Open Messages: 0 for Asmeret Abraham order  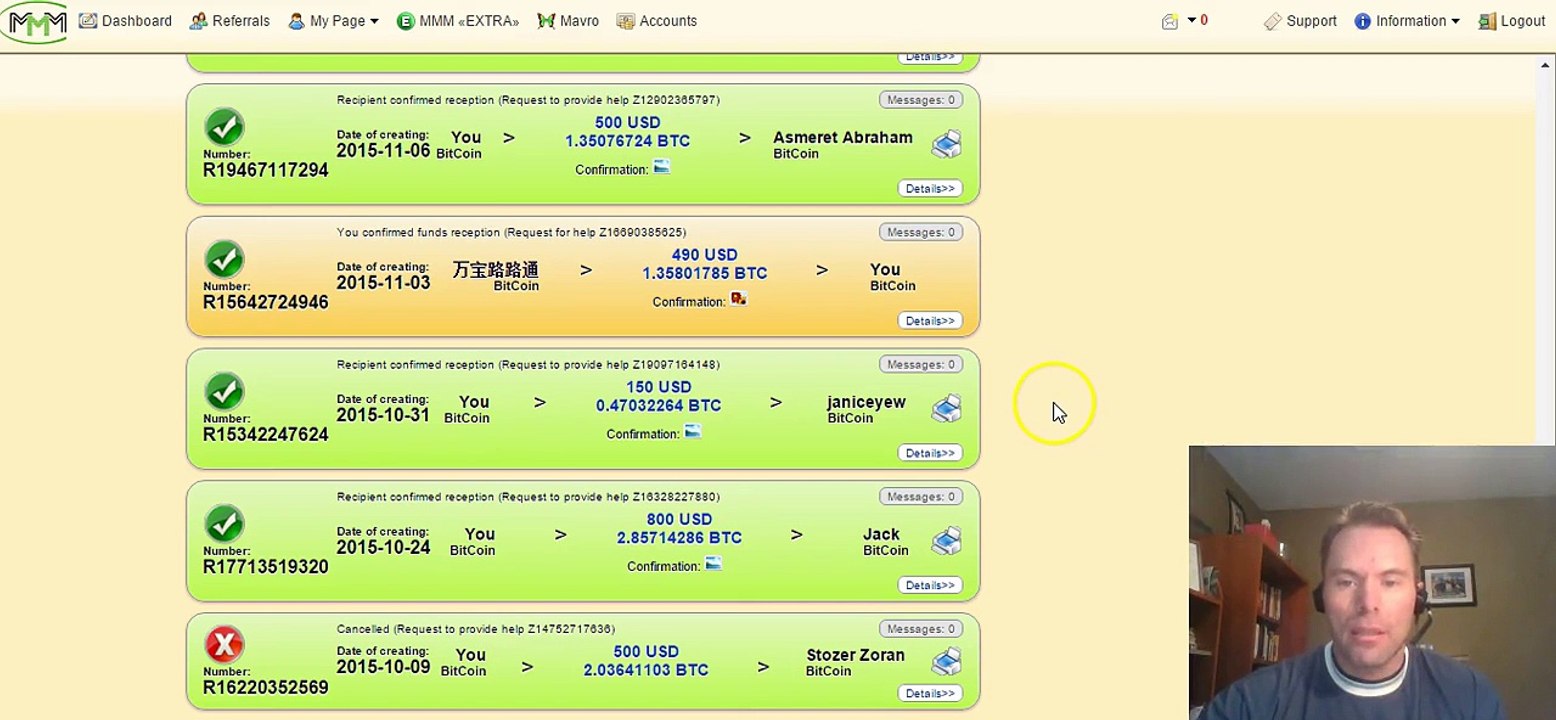(921, 100)
